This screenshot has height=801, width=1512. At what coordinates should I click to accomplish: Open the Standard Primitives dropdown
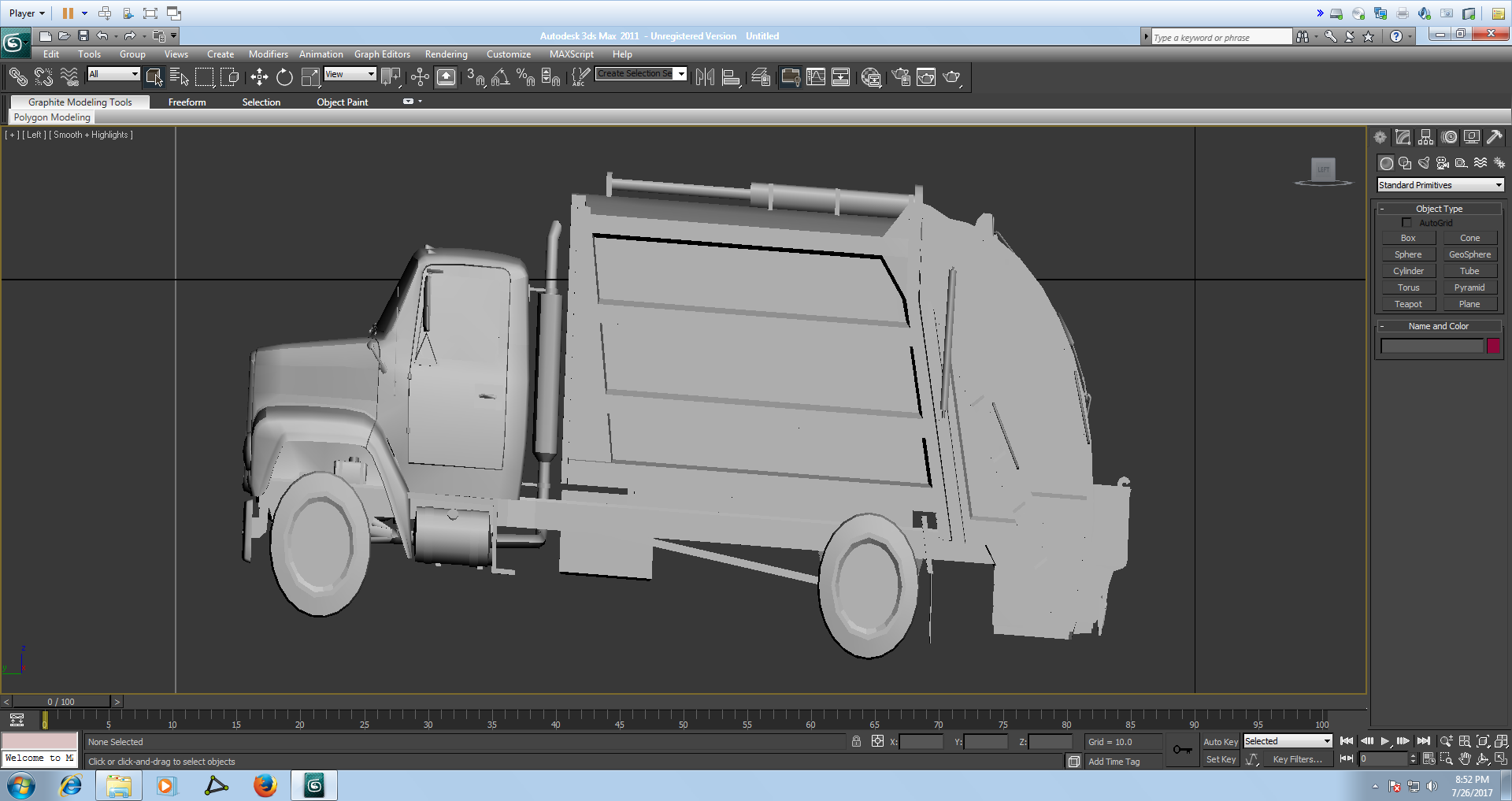tap(1440, 185)
